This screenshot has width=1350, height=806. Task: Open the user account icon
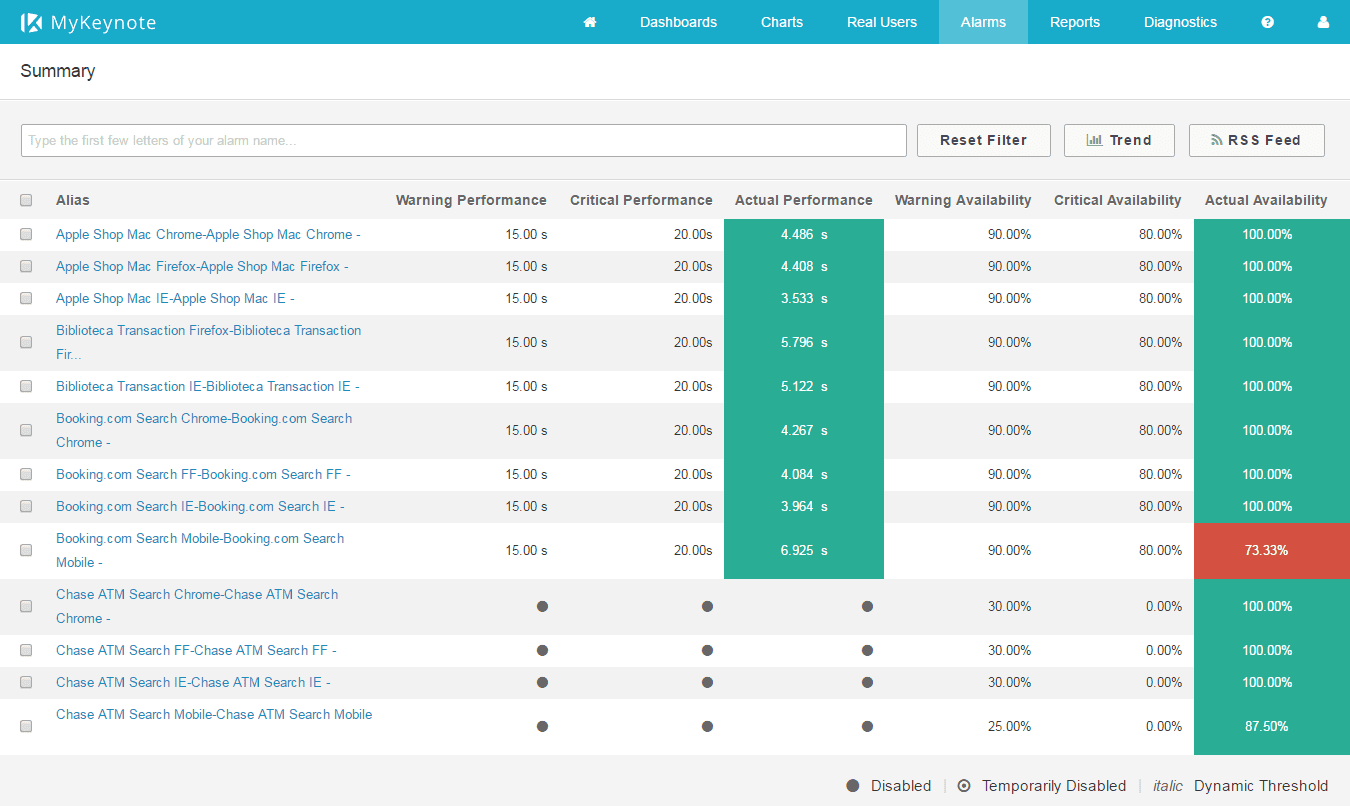click(1323, 22)
